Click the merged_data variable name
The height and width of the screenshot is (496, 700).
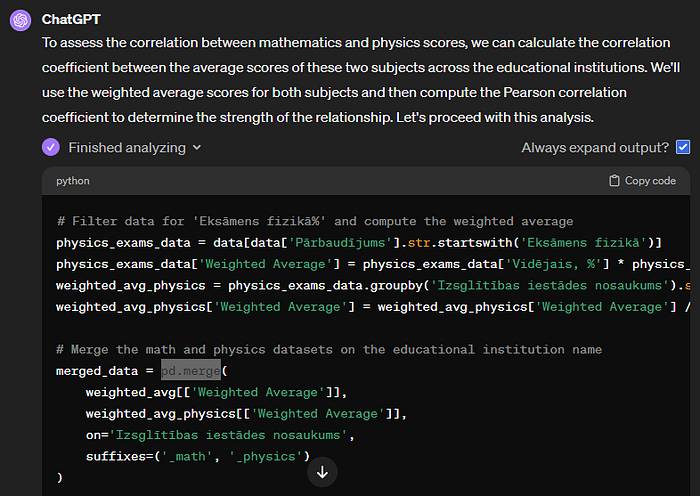(97, 371)
